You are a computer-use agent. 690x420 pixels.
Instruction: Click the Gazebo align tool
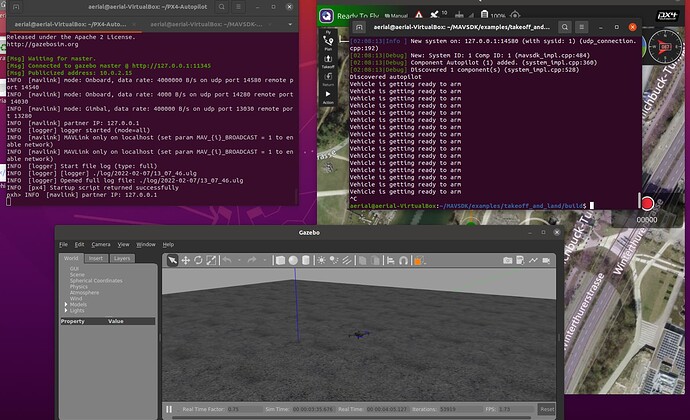pyautogui.click(x=390, y=261)
